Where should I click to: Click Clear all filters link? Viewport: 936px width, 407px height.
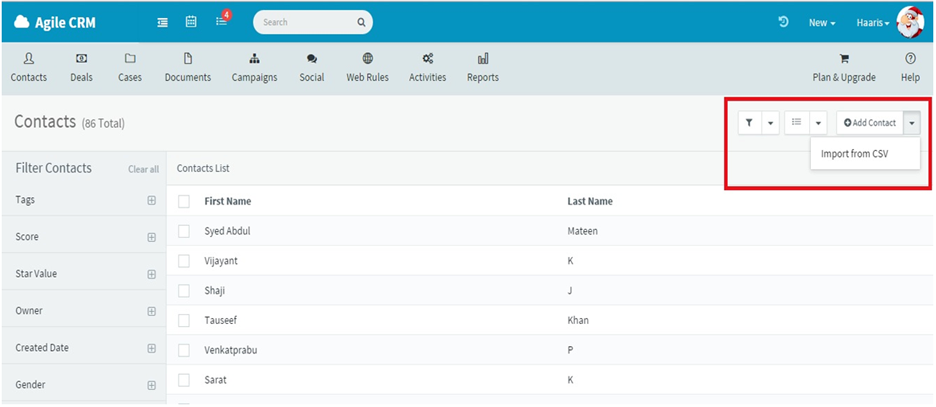click(143, 169)
